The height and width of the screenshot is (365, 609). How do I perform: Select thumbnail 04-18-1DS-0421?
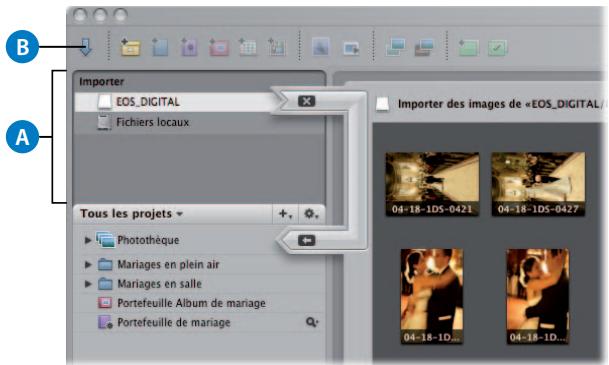click(x=432, y=184)
